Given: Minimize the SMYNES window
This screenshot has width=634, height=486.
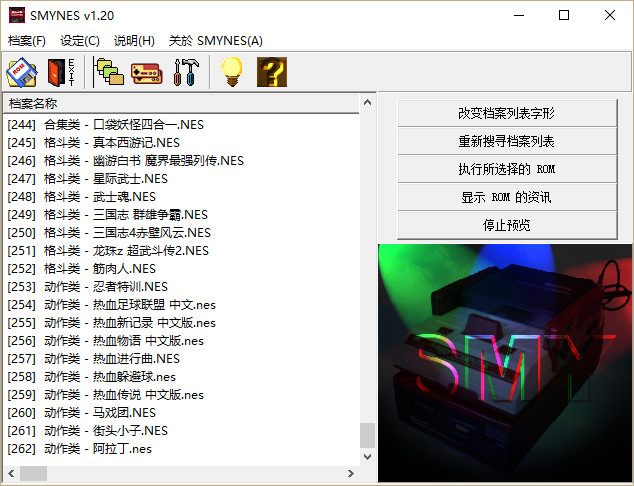Looking at the screenshot, I should click(x=519, y=15).
